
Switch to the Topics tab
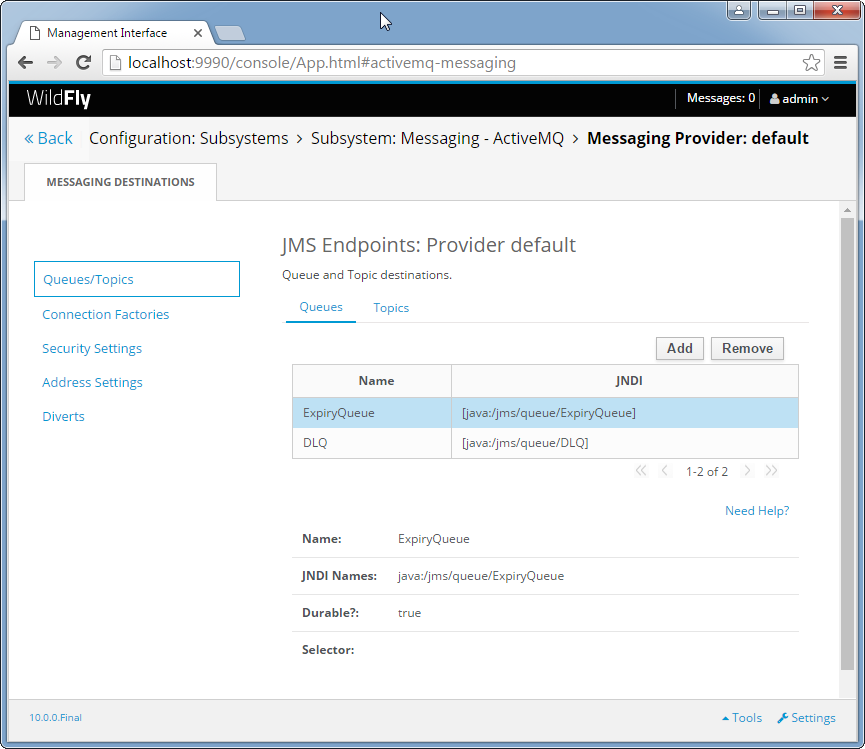[x=391, y=308]
